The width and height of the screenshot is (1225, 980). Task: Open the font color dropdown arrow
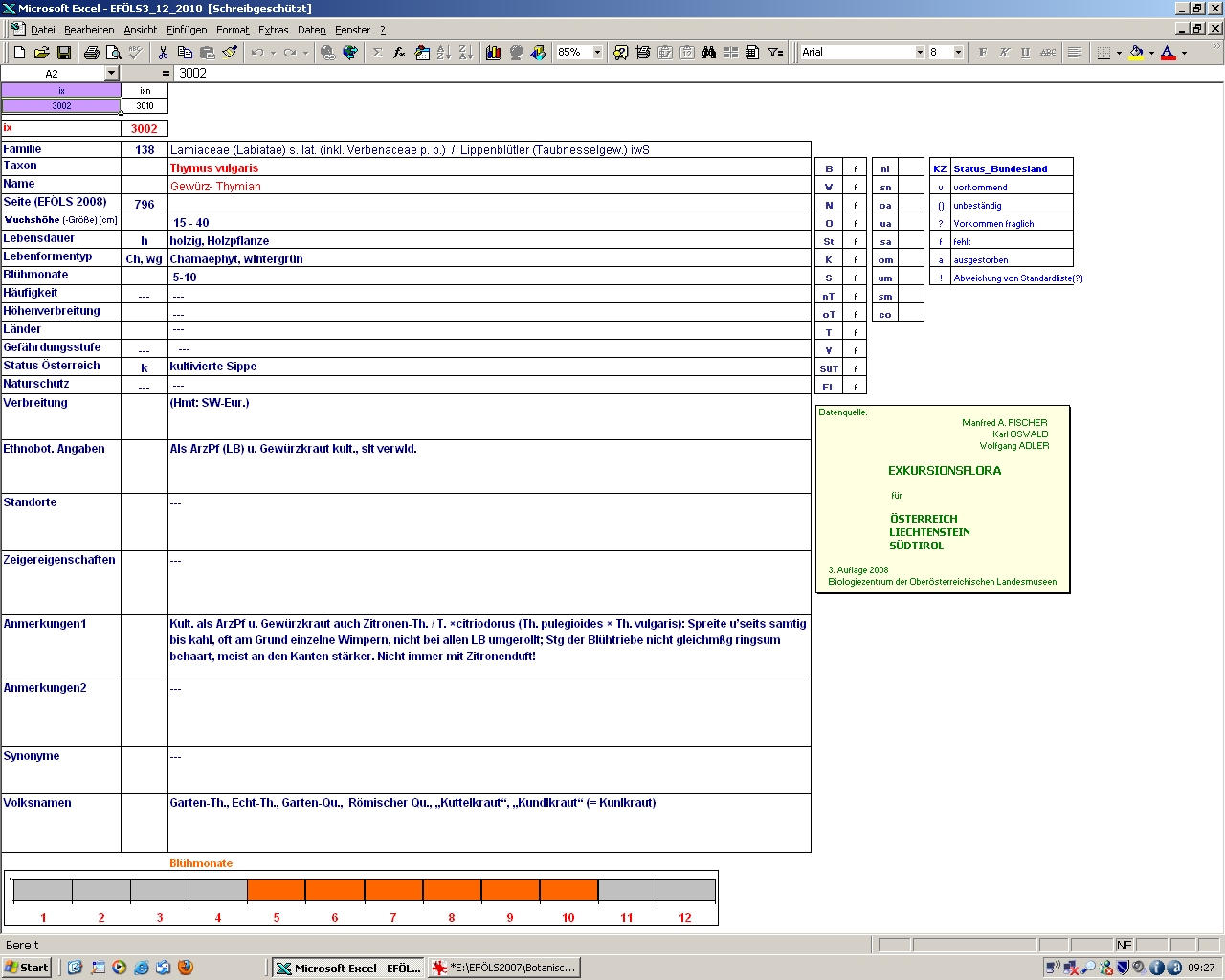pyautogui.click(x=1184, y=53)
